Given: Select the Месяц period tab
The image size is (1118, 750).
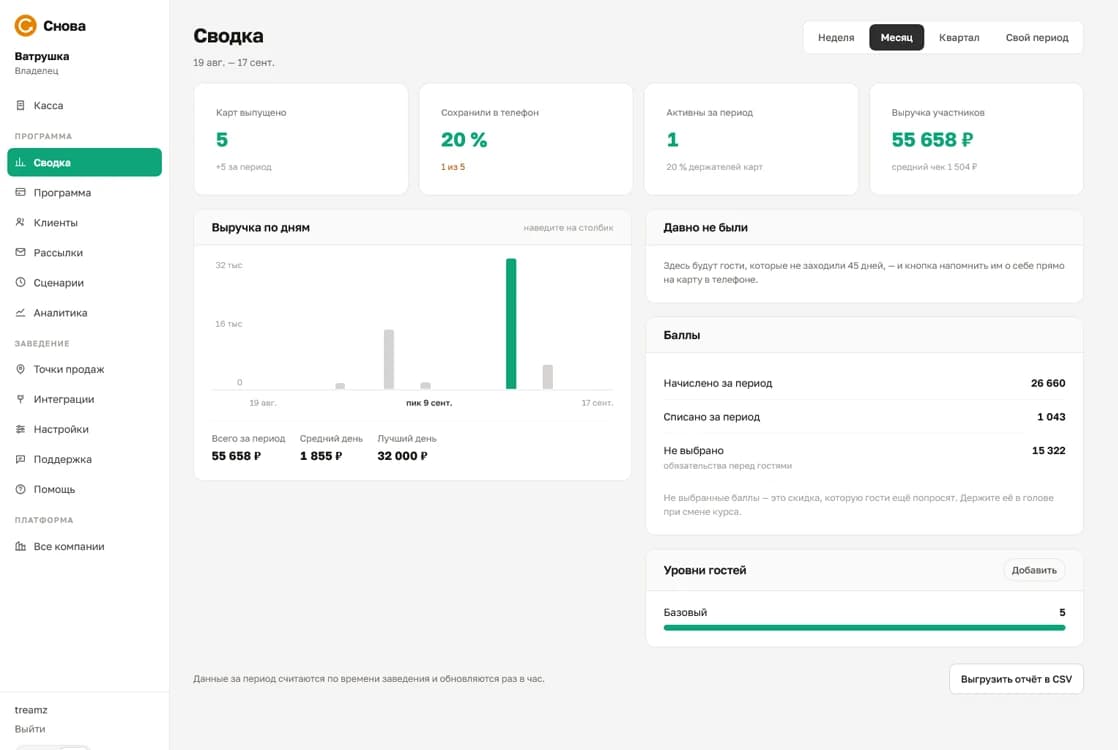Looking at the screenshot, I should tap(896, 38).
